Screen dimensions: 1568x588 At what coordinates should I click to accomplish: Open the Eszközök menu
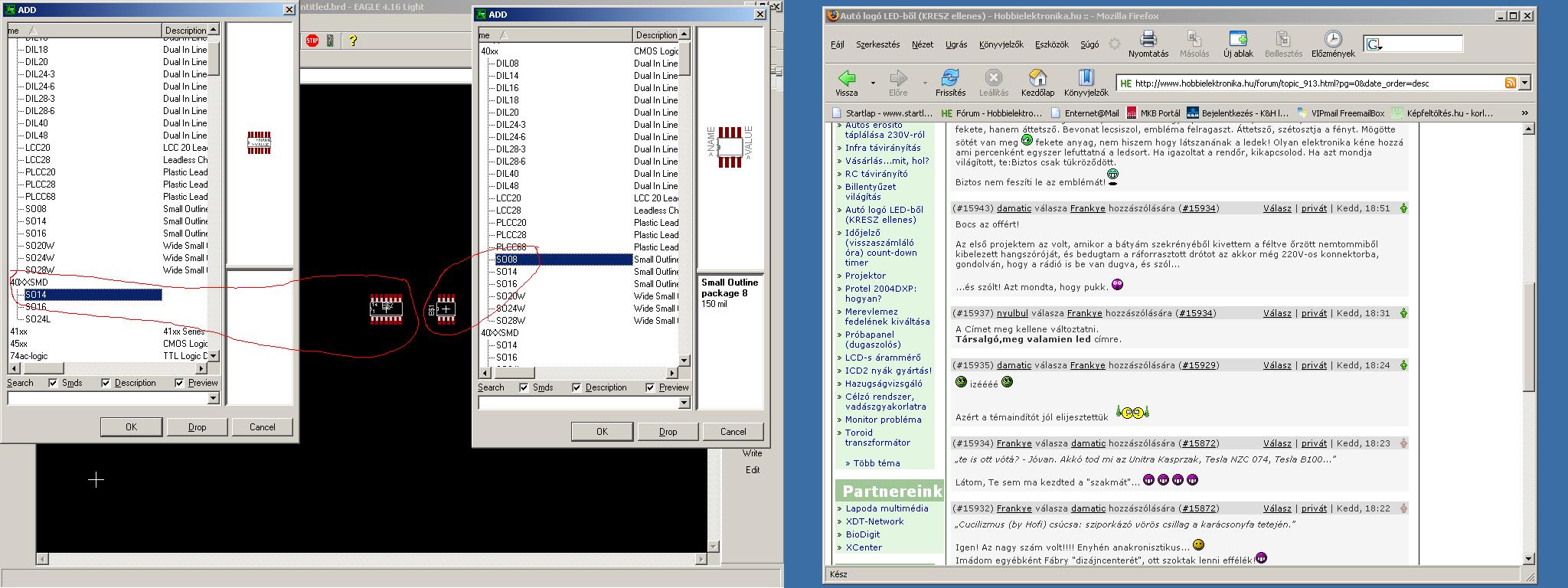pyautogui.click(x=1052, y=44)
